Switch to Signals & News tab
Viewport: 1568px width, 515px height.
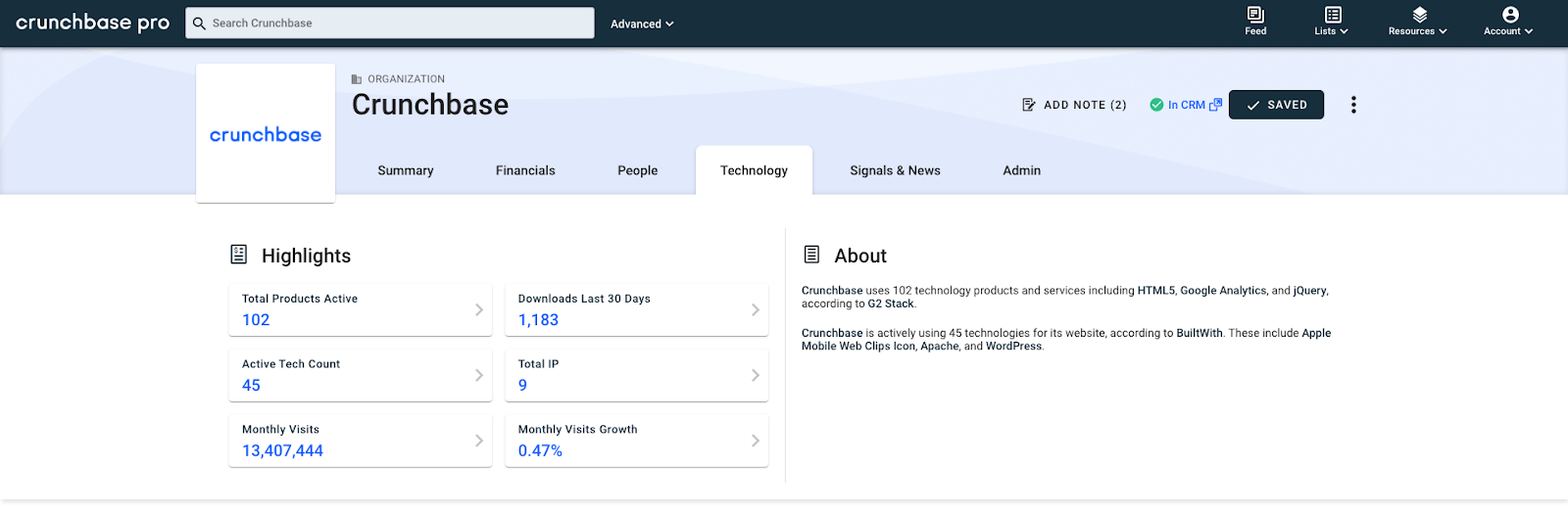[895, 170]
